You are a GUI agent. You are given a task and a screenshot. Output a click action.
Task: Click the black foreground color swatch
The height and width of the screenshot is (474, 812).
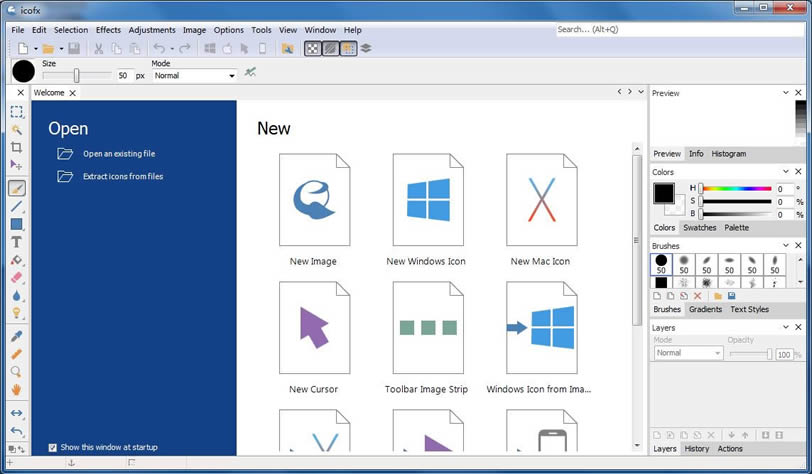click(663, 193)
